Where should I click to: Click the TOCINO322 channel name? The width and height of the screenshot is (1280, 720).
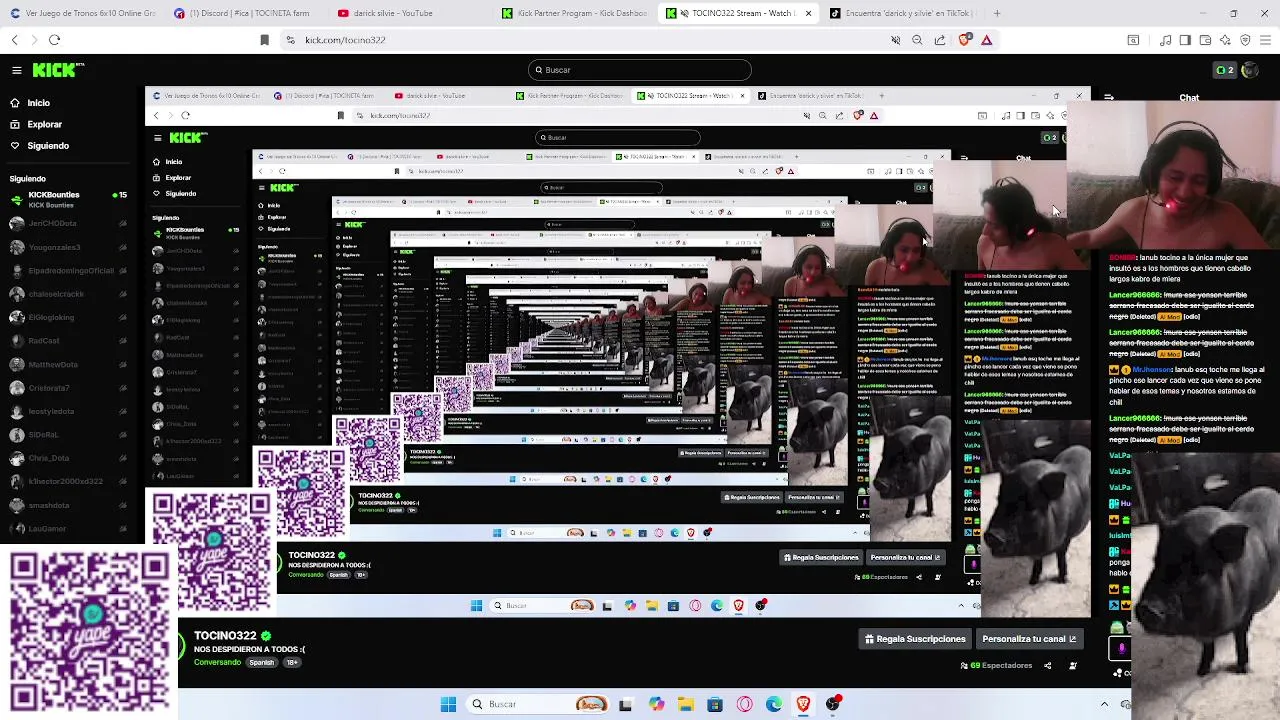click(225, 636)
